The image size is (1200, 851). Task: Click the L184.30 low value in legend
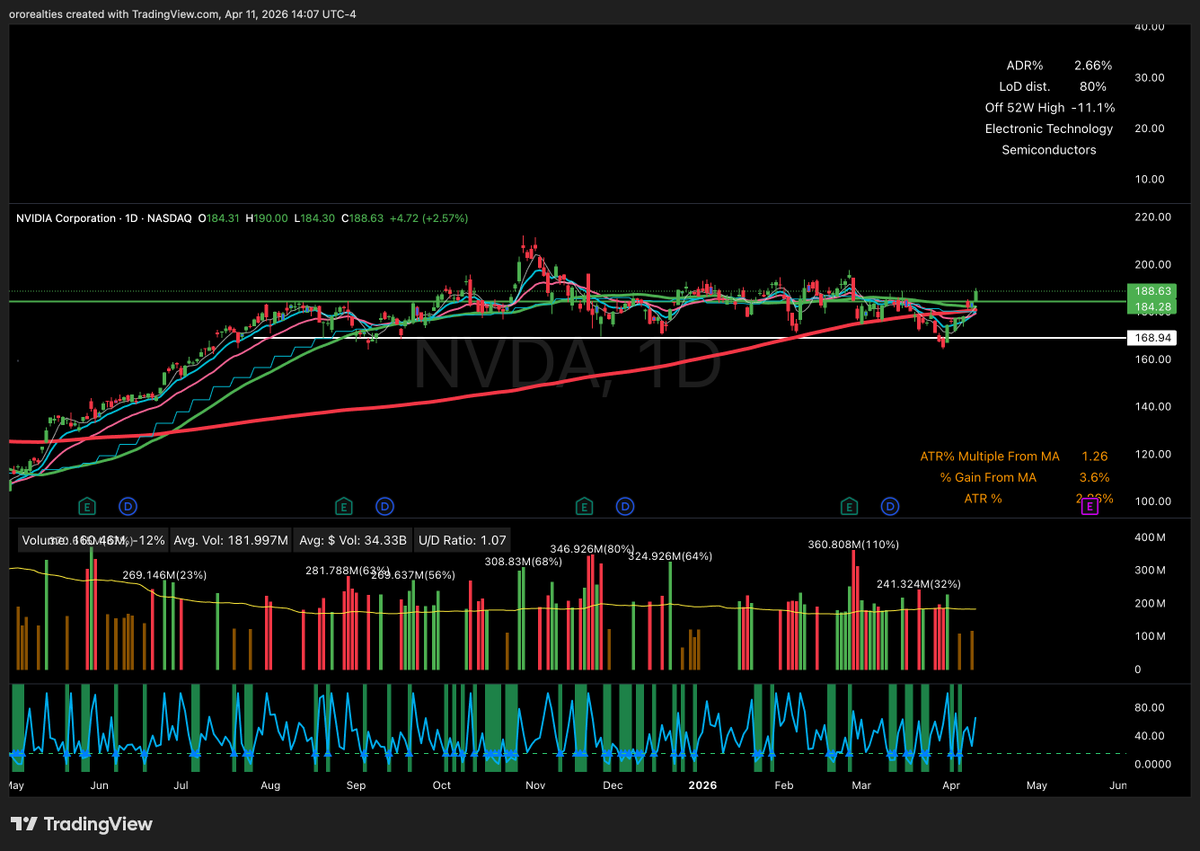(x=316, y=217)
